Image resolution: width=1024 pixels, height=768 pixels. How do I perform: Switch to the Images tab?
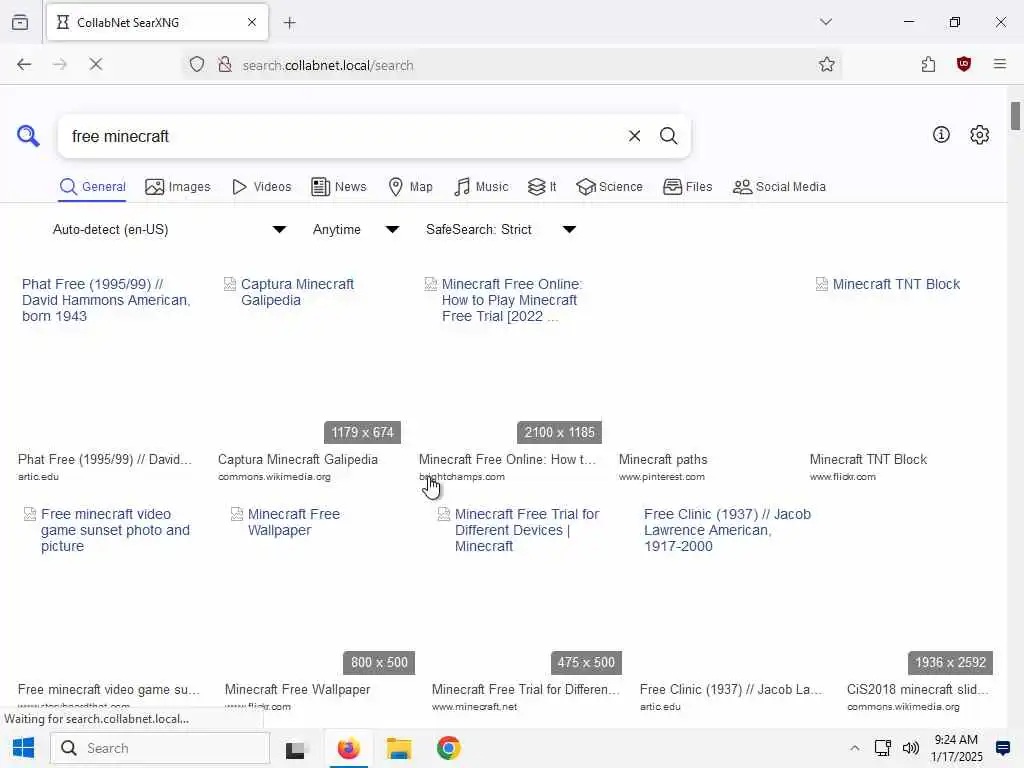(x=178, y=187)
